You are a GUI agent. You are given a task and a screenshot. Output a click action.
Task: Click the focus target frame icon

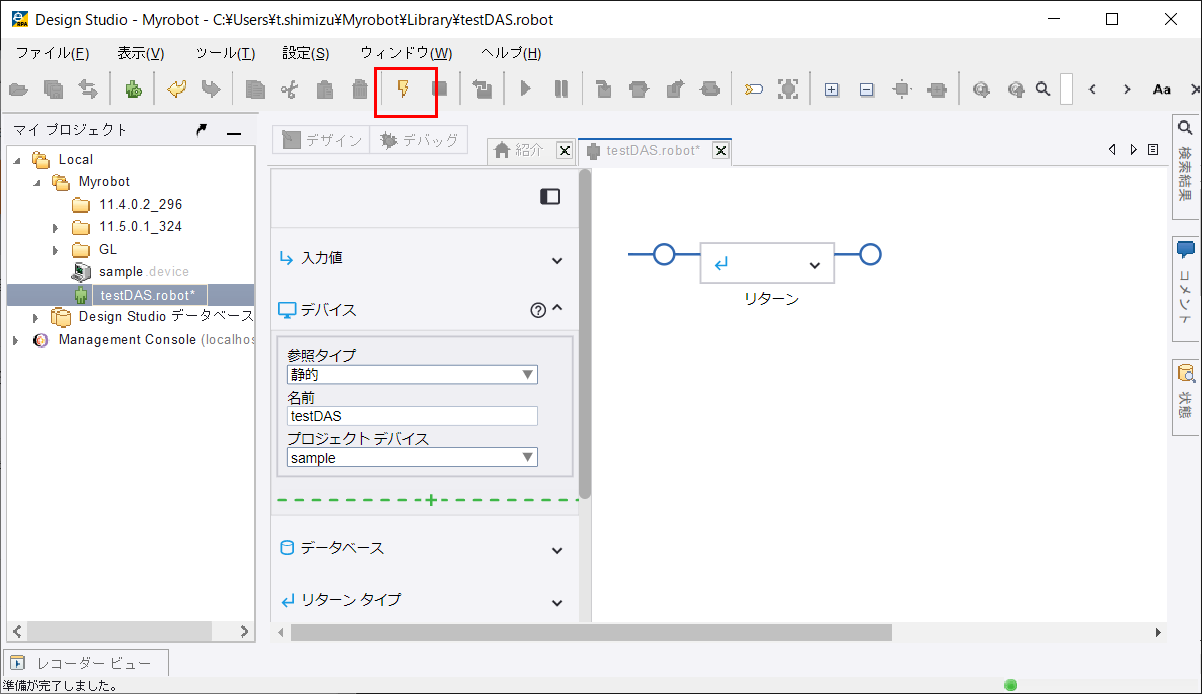(788, 89)
